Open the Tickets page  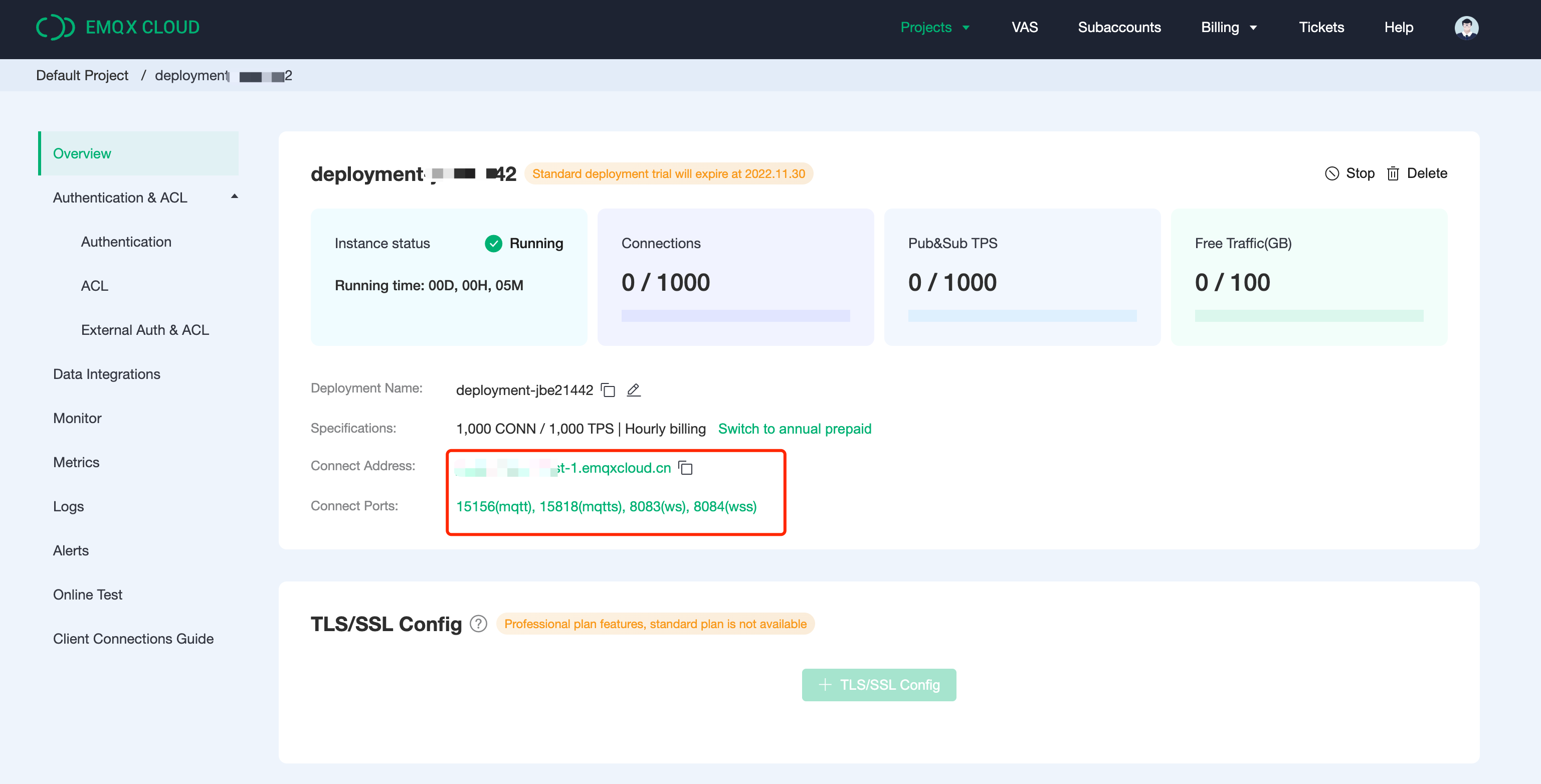1321,27
